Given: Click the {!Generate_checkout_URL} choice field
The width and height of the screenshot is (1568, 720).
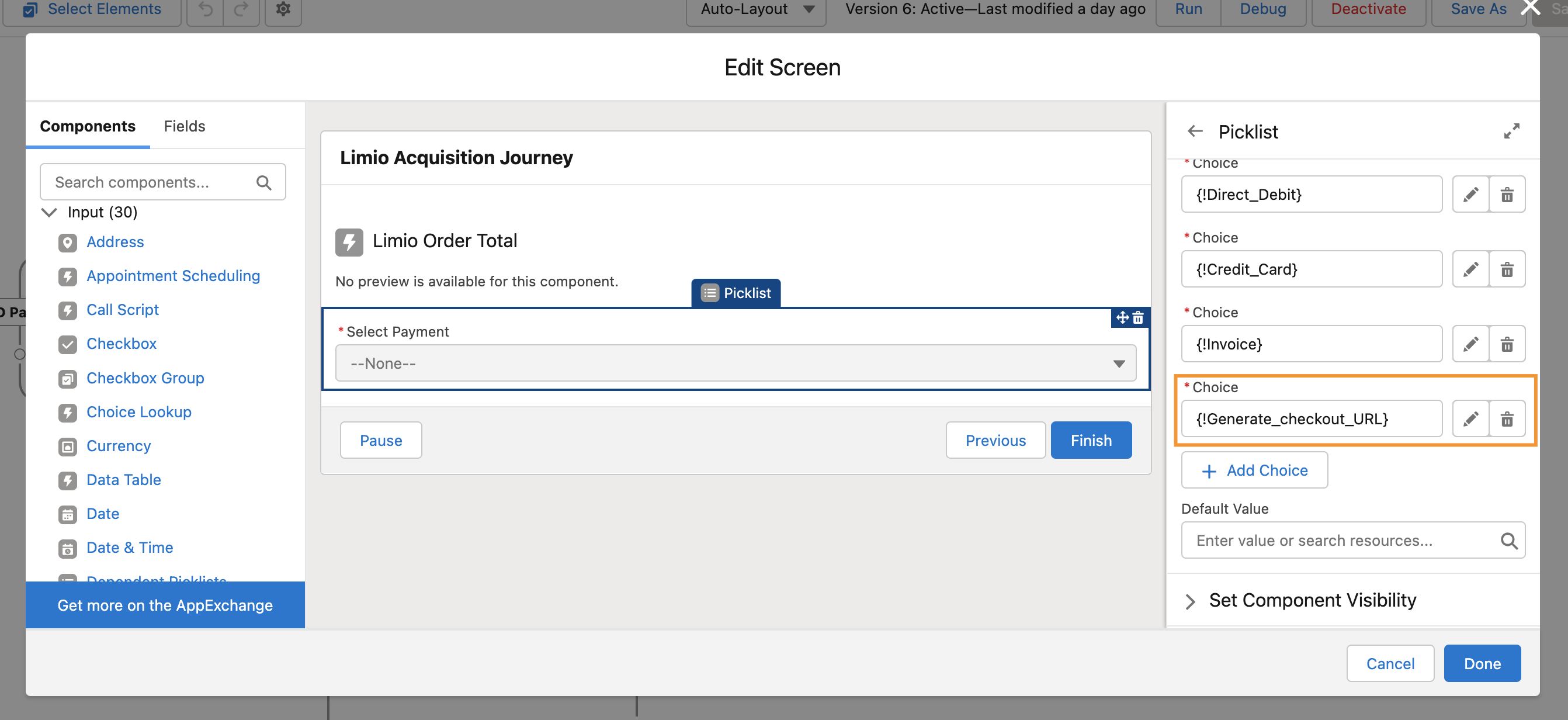Looking at the screenshot, I should tap(1311, 419).
